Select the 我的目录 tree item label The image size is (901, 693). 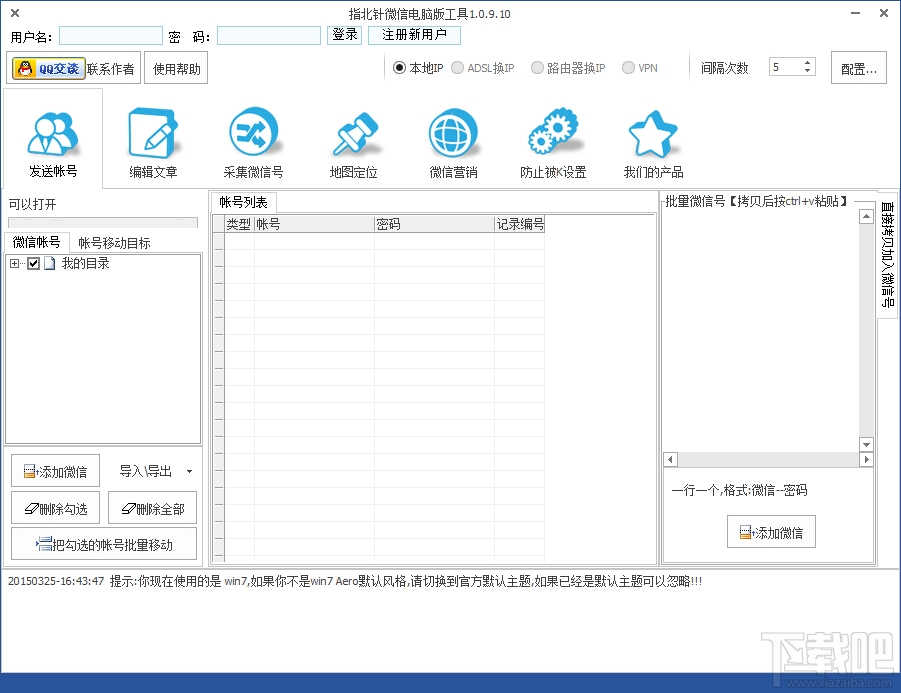tap(85, 263)
